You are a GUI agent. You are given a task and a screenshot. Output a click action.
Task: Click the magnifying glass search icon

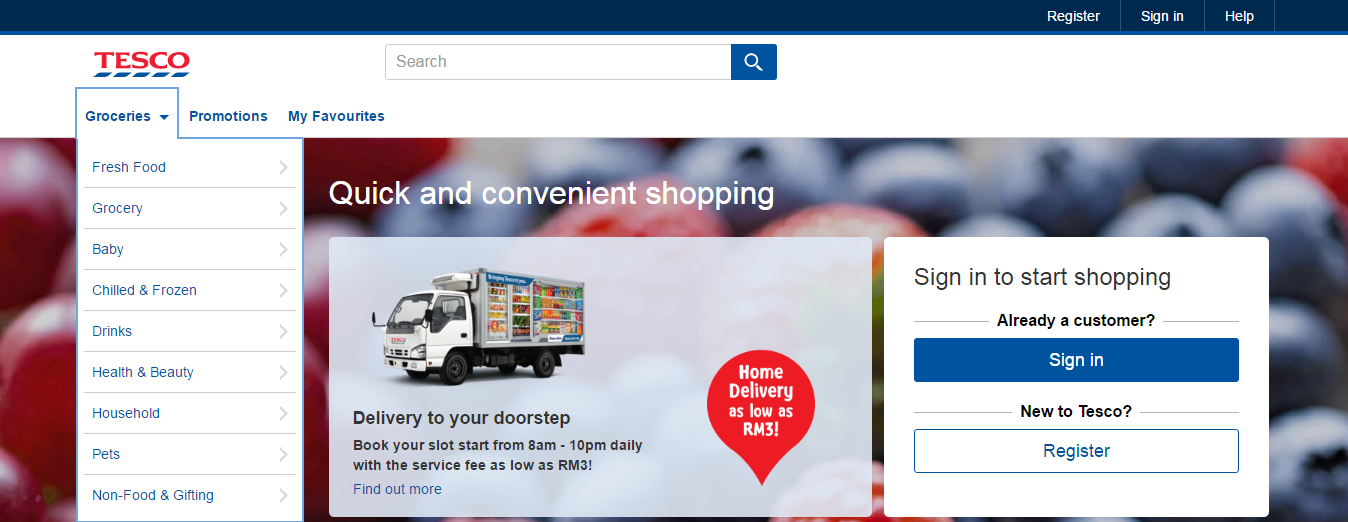coord(753,62)
